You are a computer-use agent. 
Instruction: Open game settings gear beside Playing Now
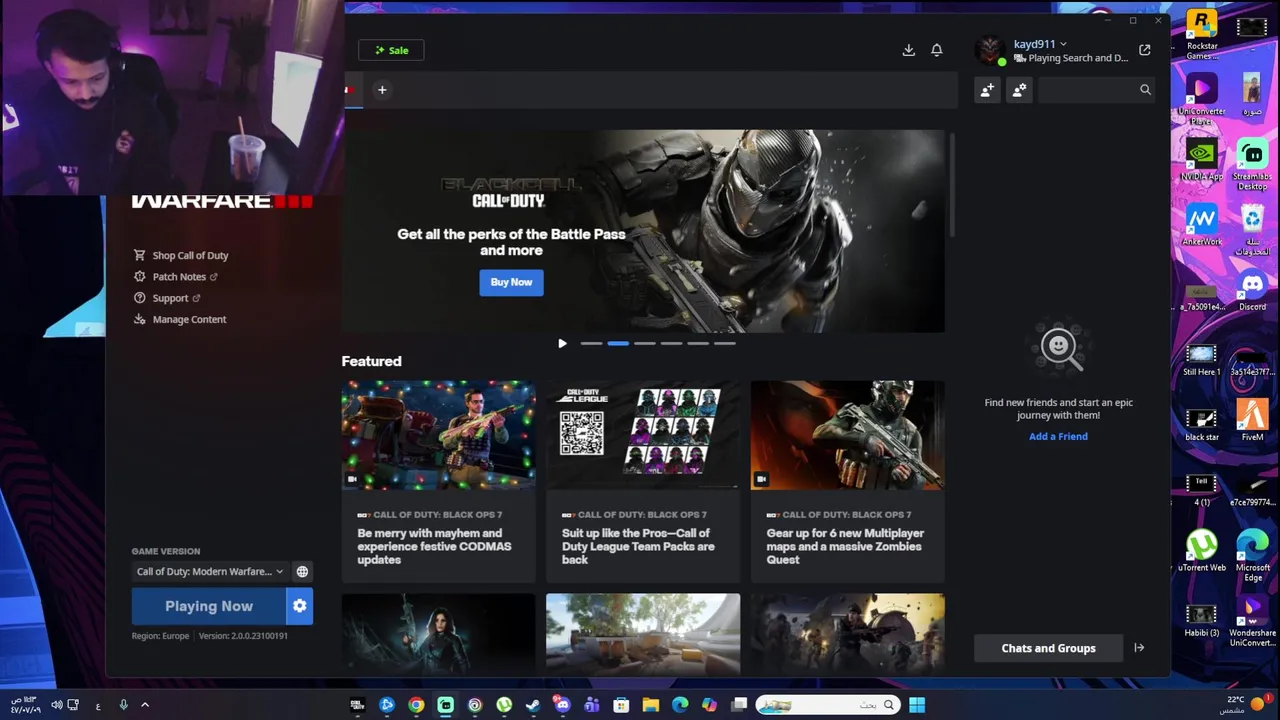299,606
